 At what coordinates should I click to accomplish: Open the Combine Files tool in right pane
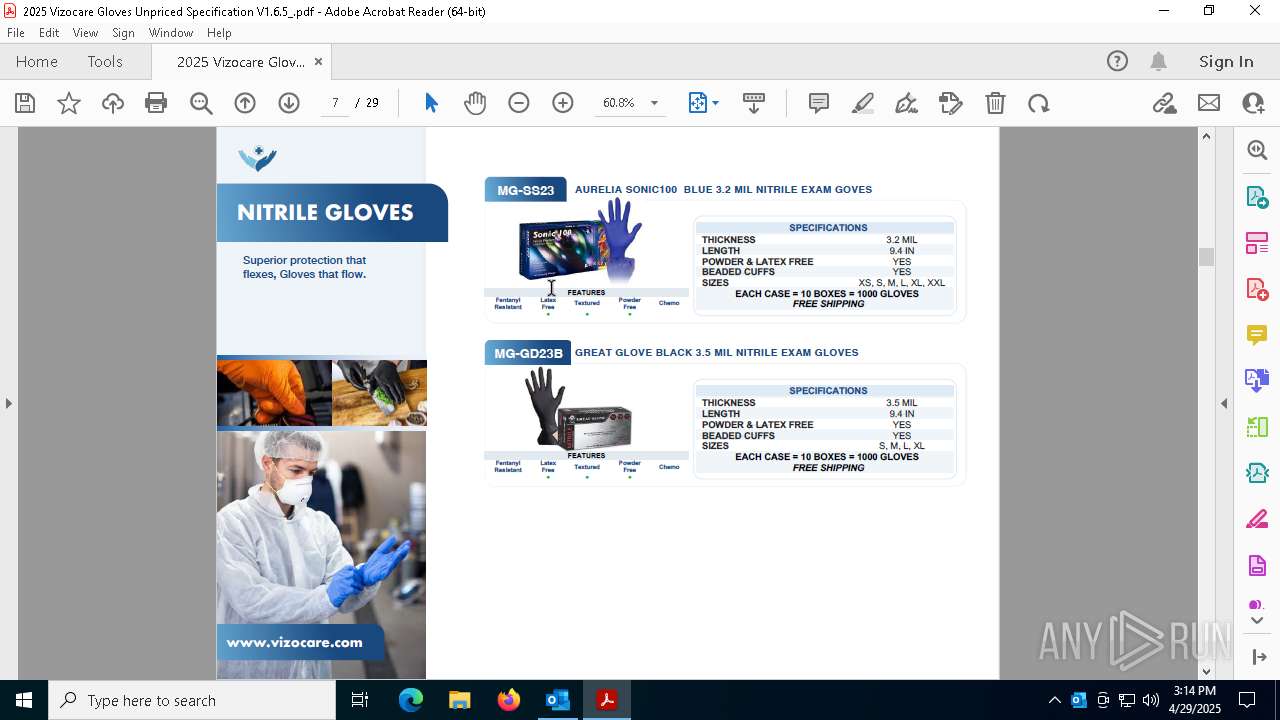pos(1257,380)
